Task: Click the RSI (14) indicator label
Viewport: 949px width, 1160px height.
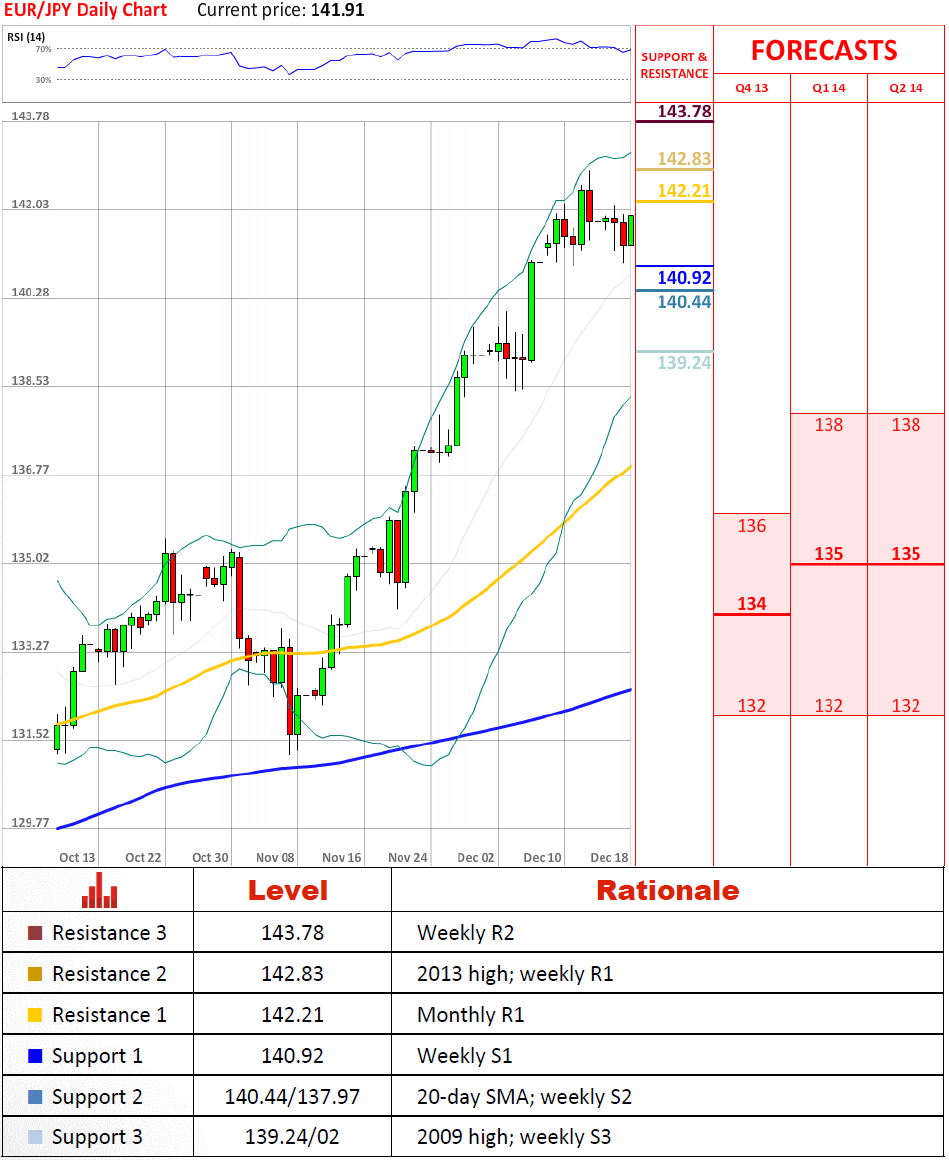Action: pos(27,37)
